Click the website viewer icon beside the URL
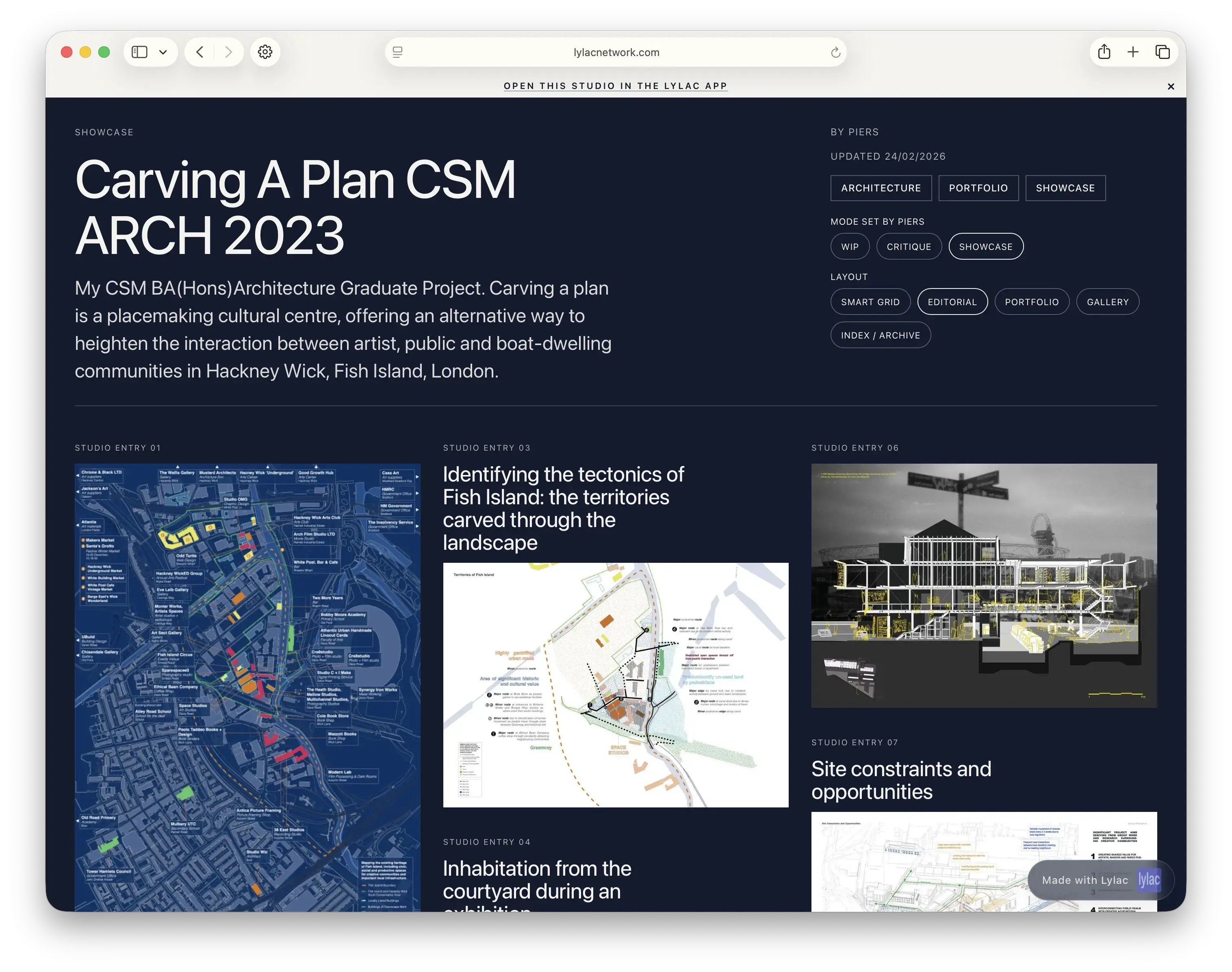1232x972 pixels. (x=397, y=52)
